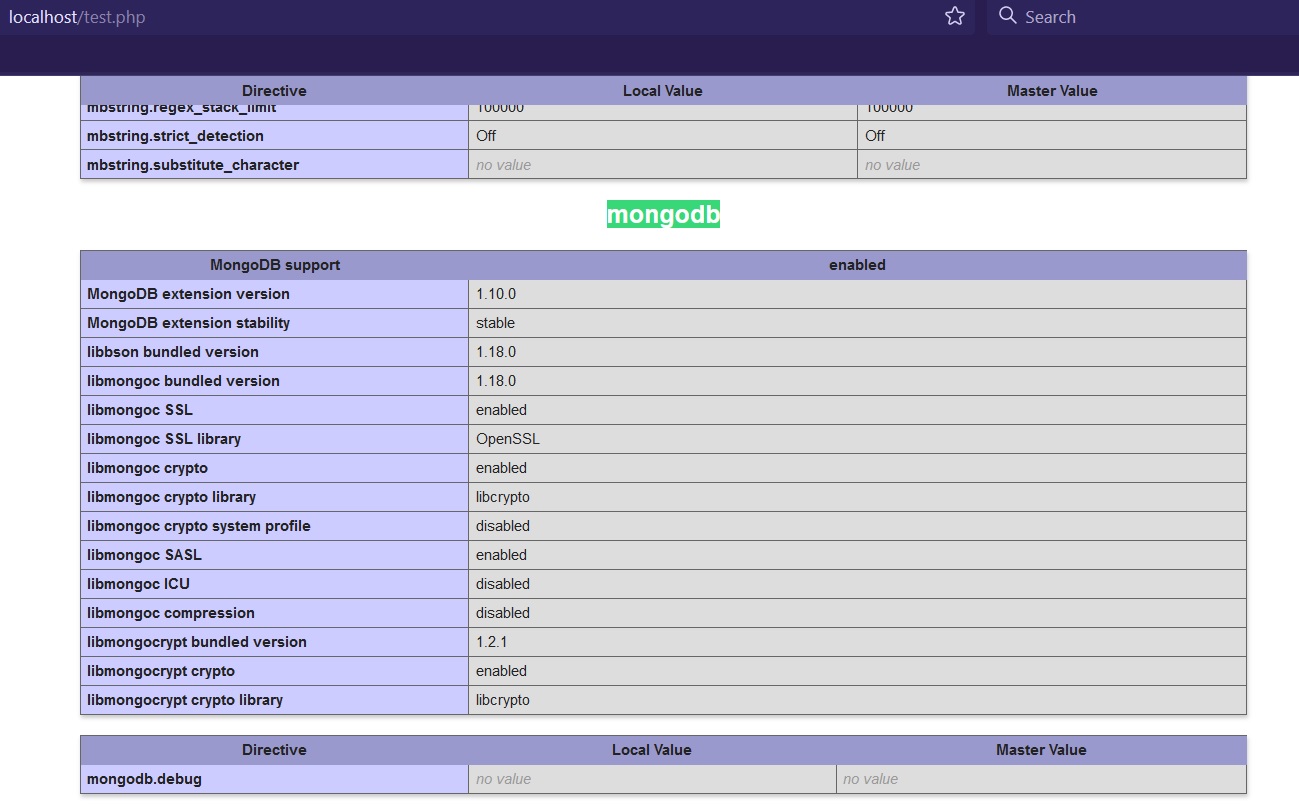Select 'libmongoc crypto system profile' label
The height and width of the screenshot is (810, 1299).
point(199,526)
